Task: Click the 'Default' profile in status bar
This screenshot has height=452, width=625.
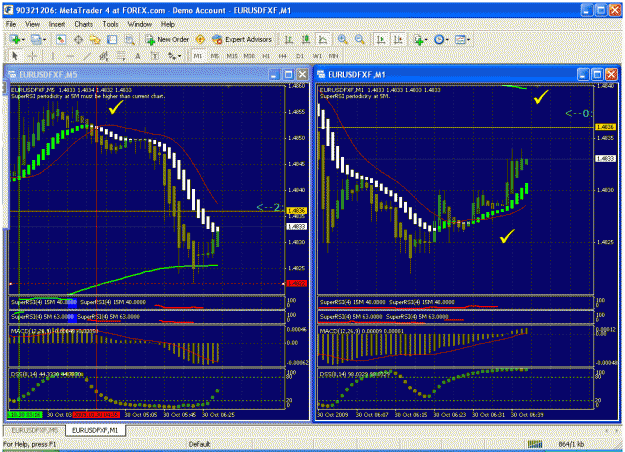Action: tap(199, 444)
